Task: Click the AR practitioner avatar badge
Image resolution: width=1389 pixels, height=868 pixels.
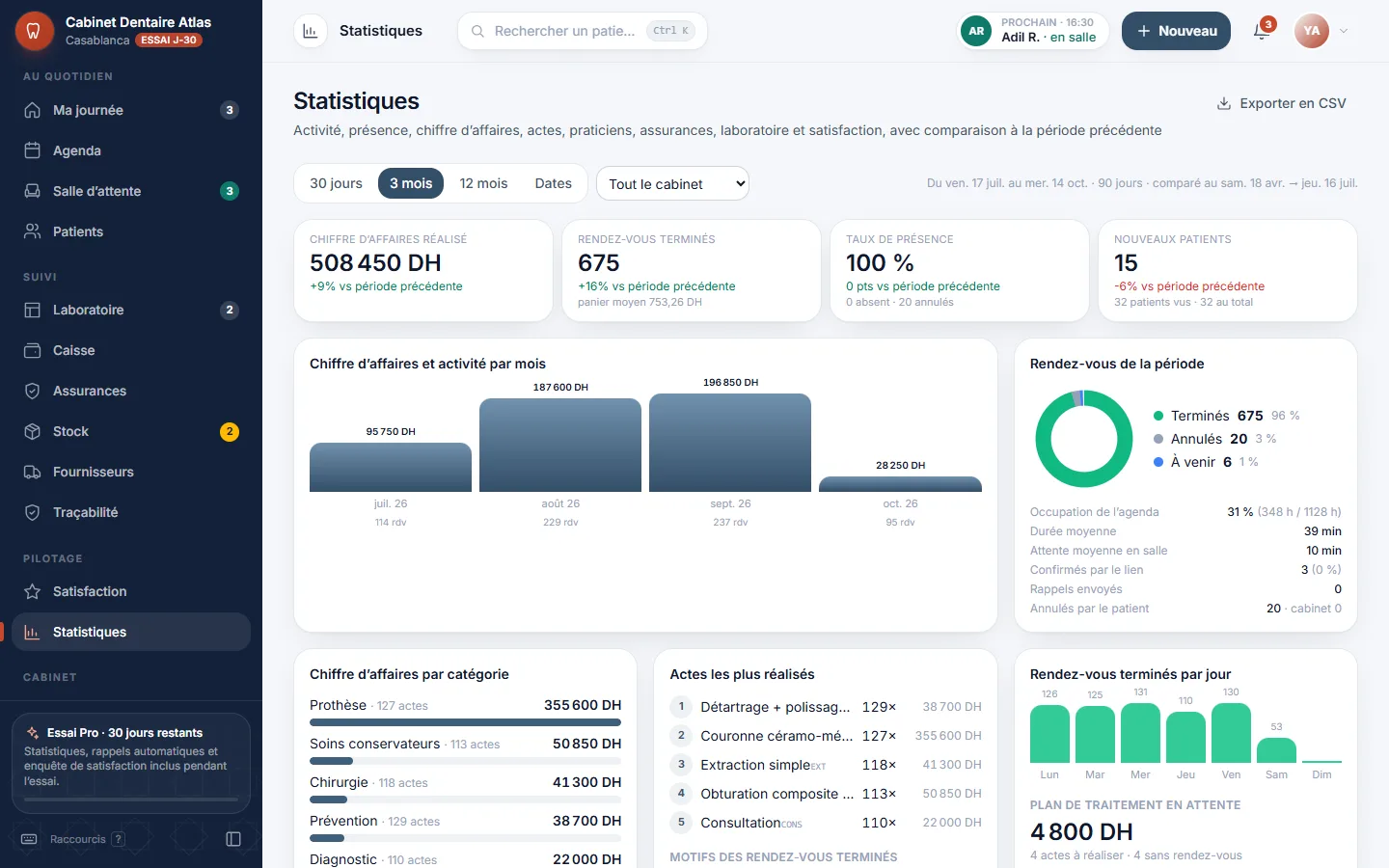Action: point(976,31)
